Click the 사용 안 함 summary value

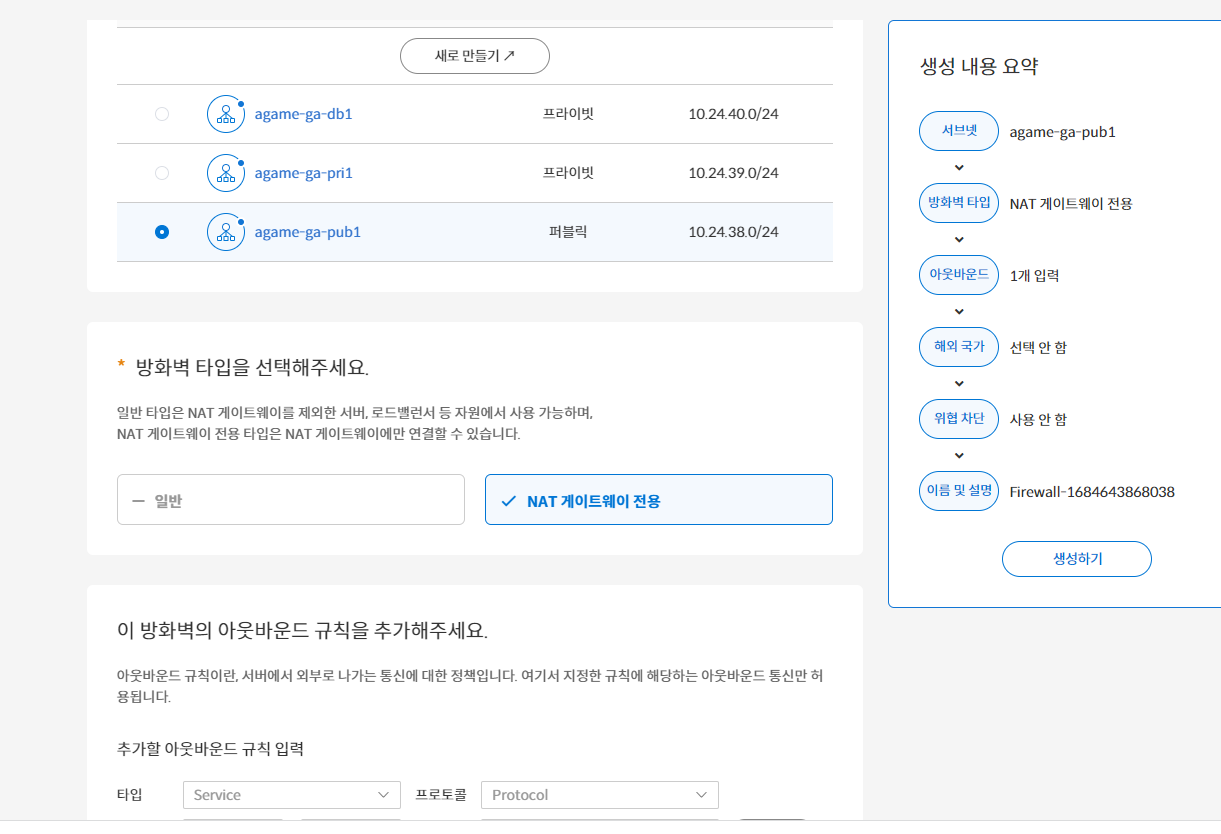click(1038, 420)
